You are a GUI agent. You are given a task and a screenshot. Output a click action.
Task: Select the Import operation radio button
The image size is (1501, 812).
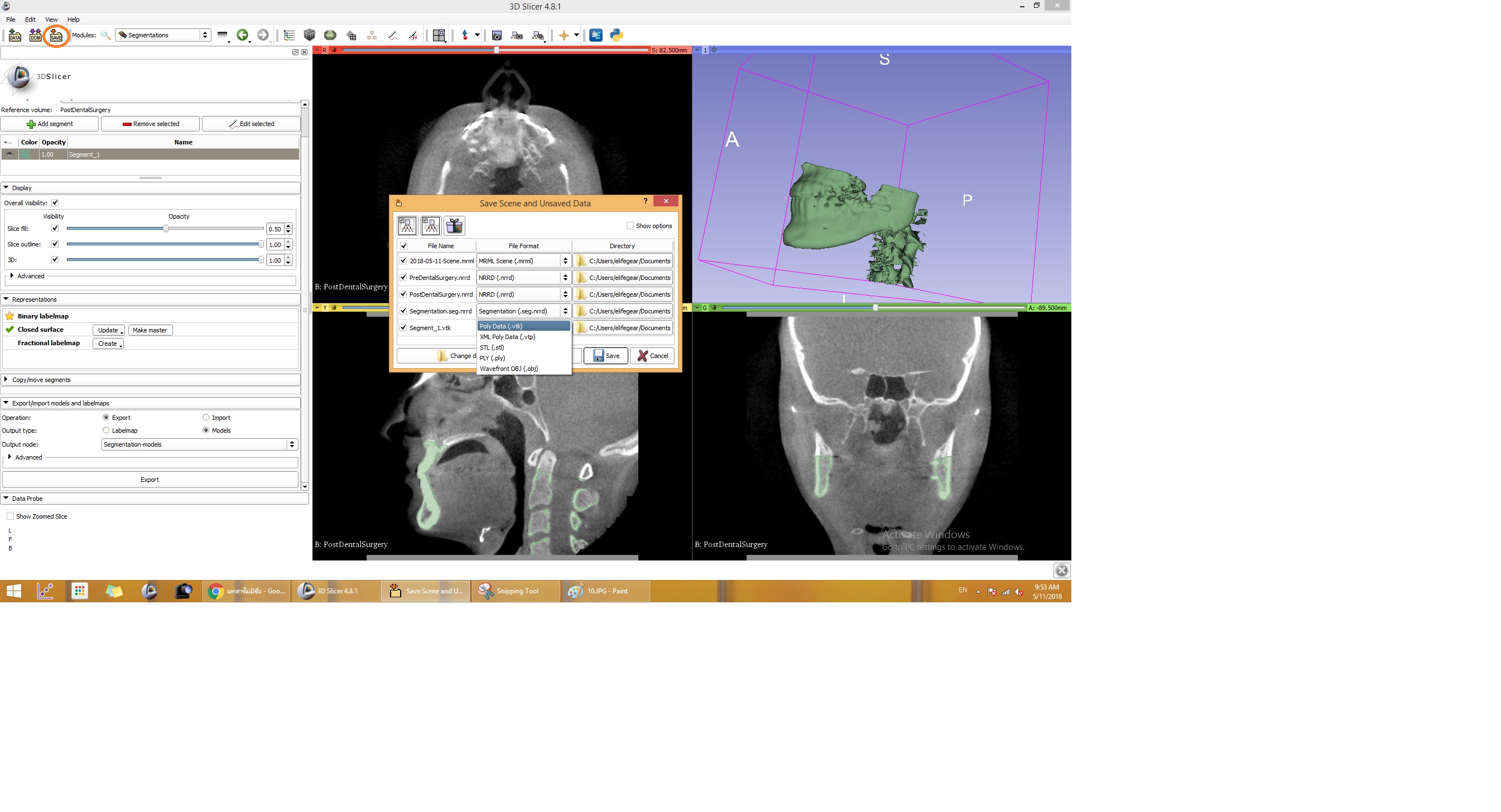(x=206, y=418)
